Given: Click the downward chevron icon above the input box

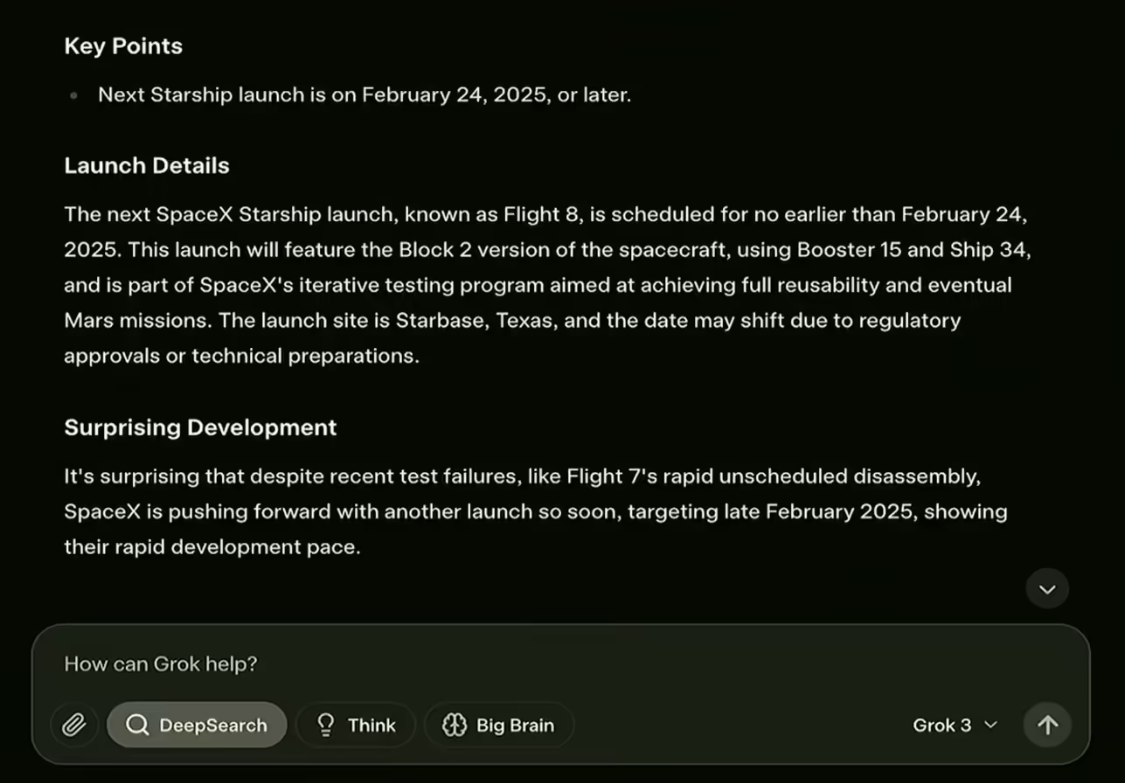Looking at the screenshot, I should pos(1047,588).
